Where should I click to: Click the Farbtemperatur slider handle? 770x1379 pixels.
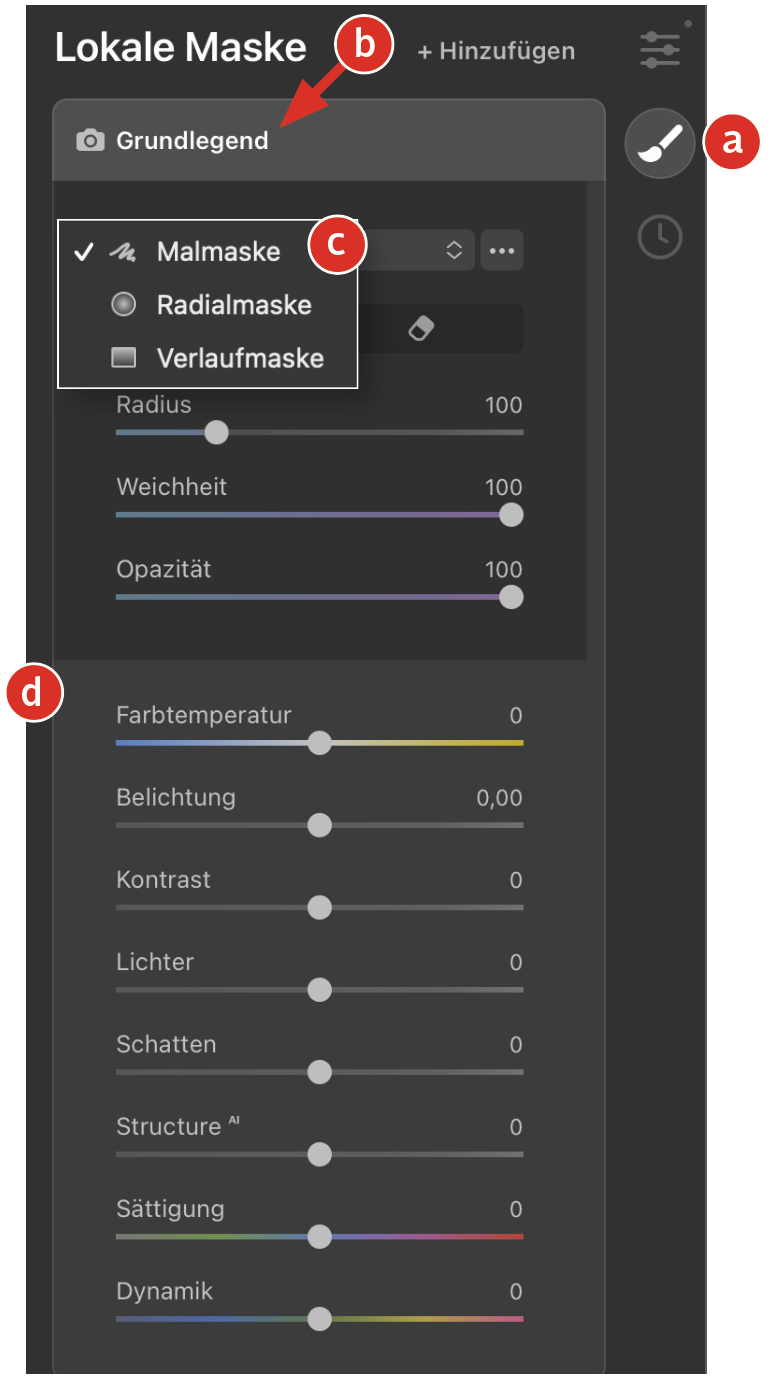coord(319,743)
